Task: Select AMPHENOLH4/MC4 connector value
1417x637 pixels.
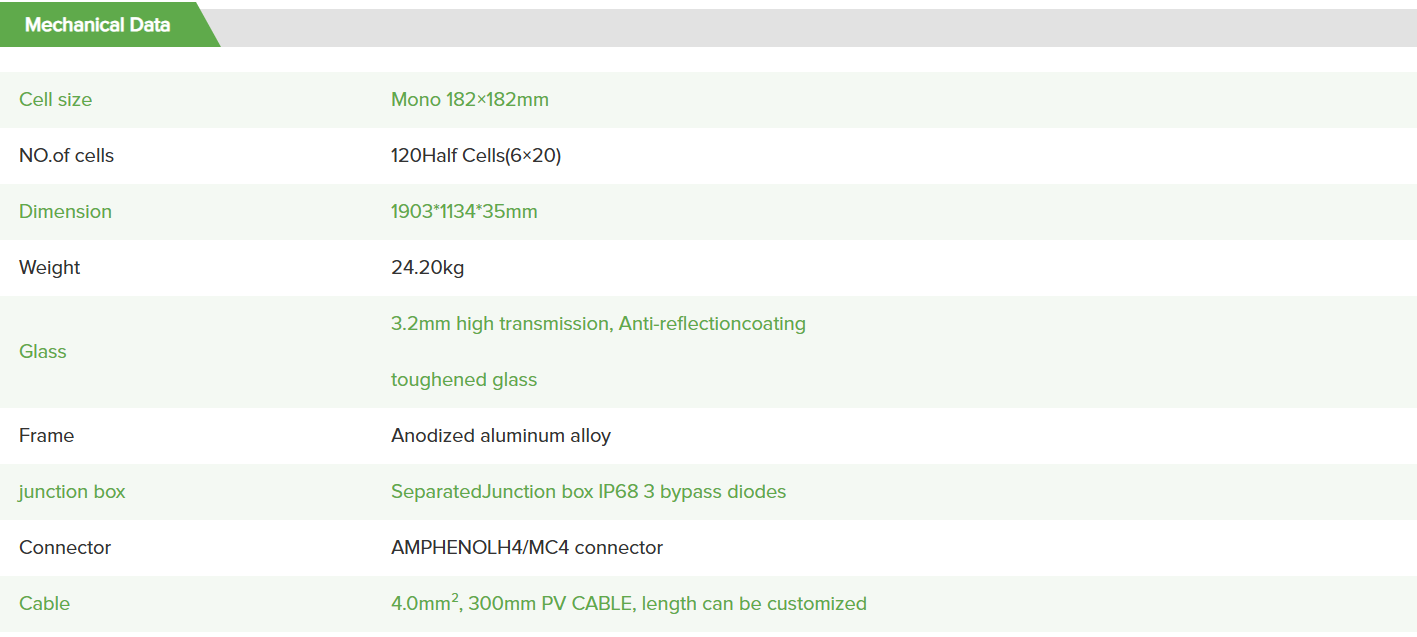Action: coord(527,548)
